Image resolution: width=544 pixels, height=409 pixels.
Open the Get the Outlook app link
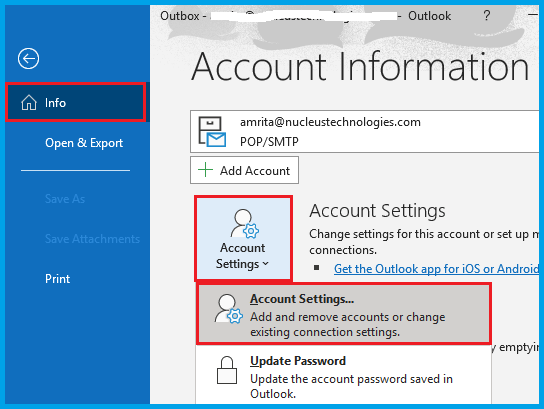click(436, 269)
